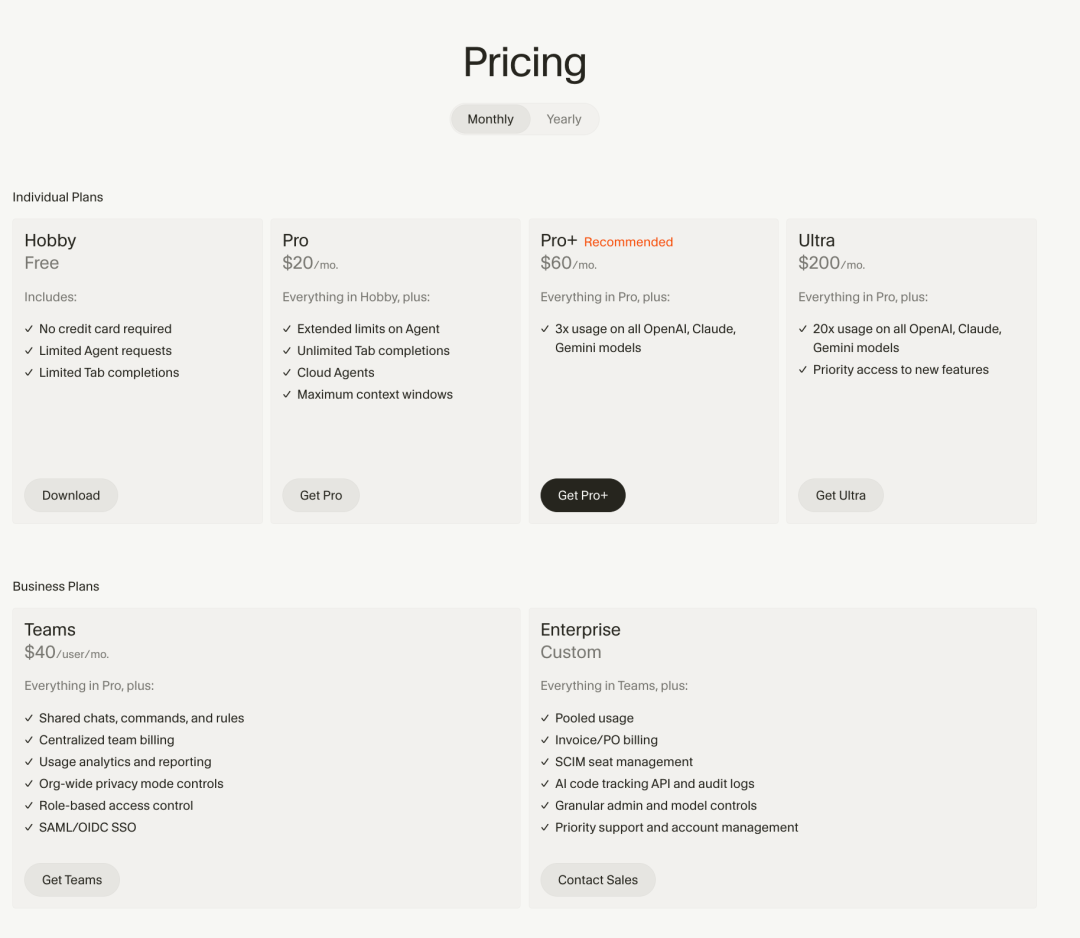Click the checkmark beside Unlimited Tab completions
1080x938 pixels.
click(287, 351)
